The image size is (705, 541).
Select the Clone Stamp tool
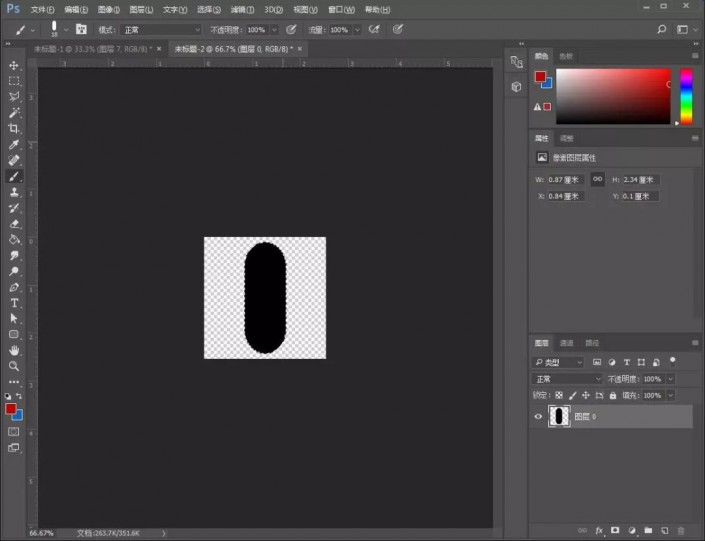(x=14, y=192)
